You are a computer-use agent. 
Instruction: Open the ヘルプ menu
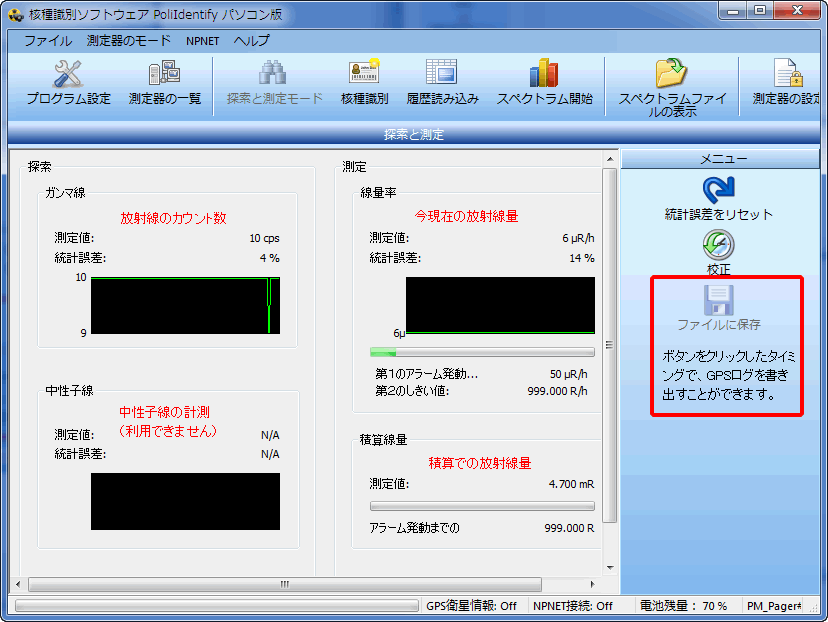tap(252, 41)
